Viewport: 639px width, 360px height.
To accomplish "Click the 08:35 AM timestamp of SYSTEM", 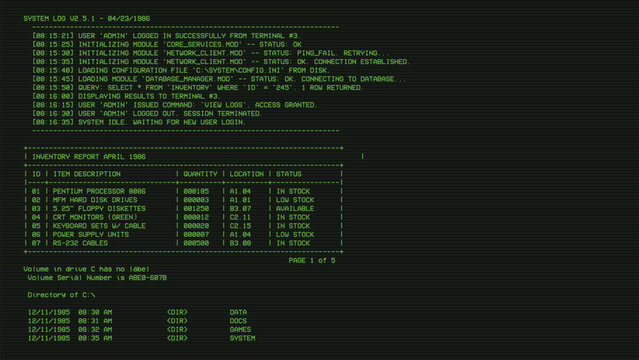I will [95, 338].
